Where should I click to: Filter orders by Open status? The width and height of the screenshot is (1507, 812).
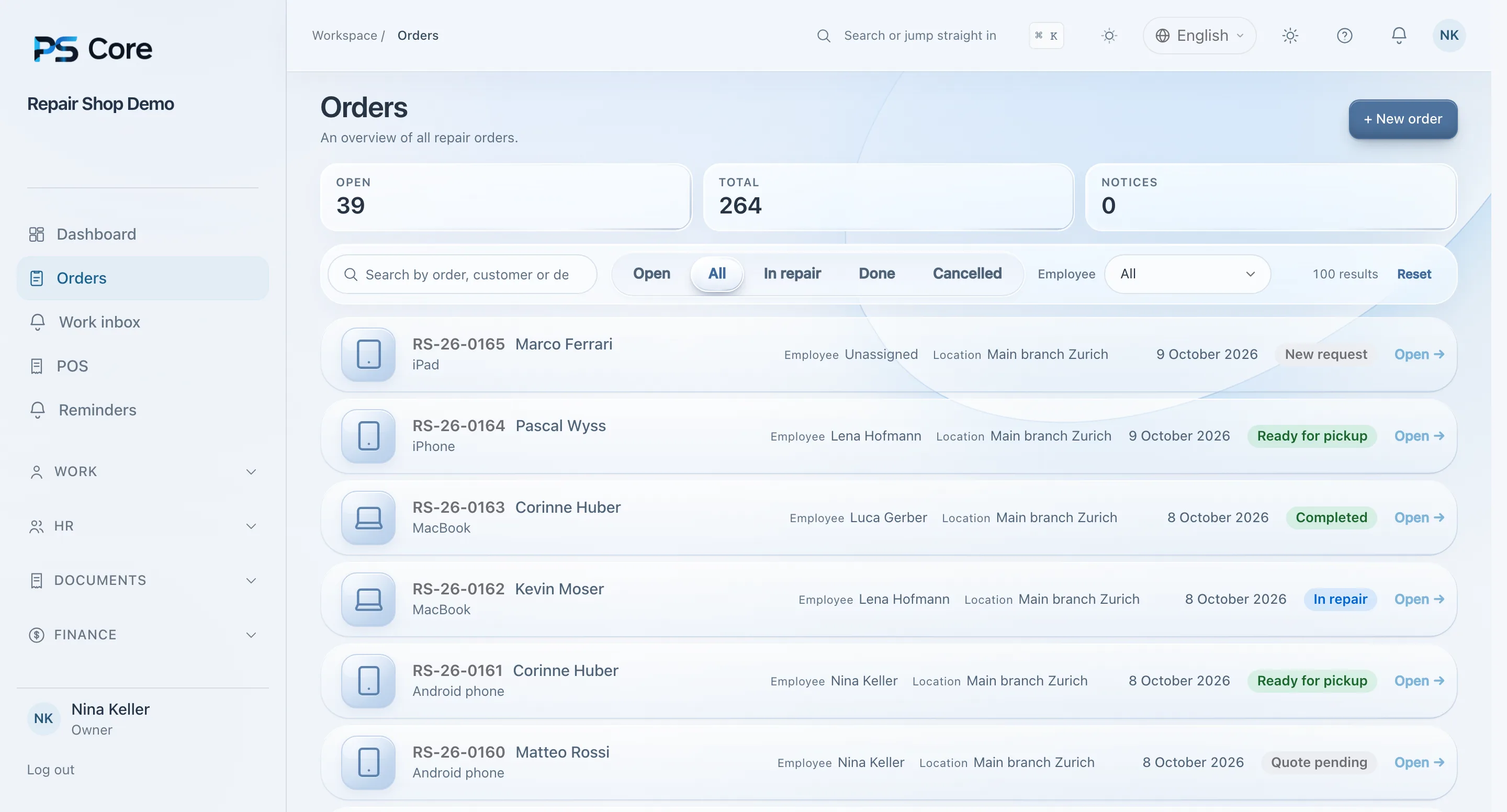651,273
